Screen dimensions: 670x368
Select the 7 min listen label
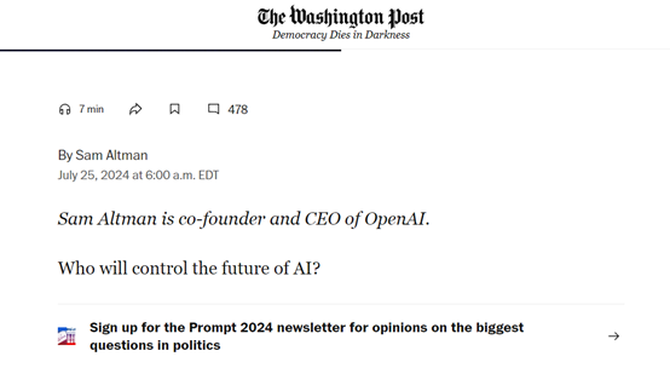[91, 109]
